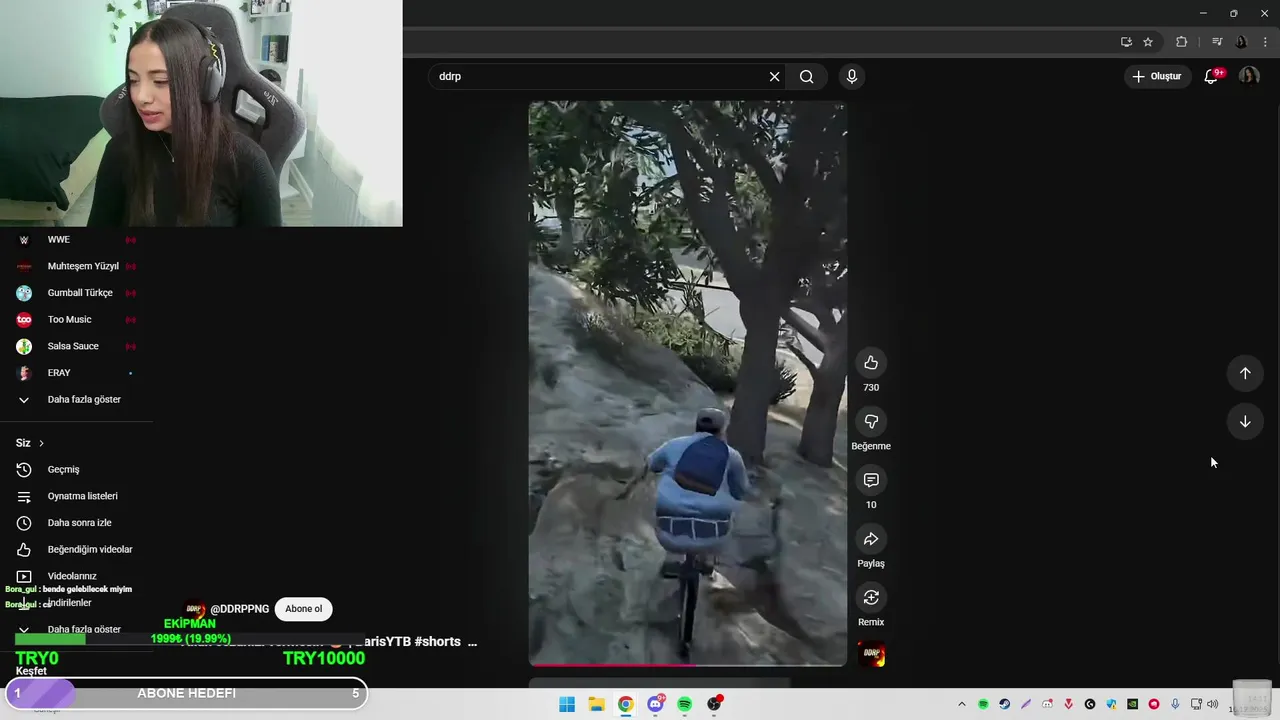
Task: Open Steam icon in system tray
Action: coord(1005,704)
